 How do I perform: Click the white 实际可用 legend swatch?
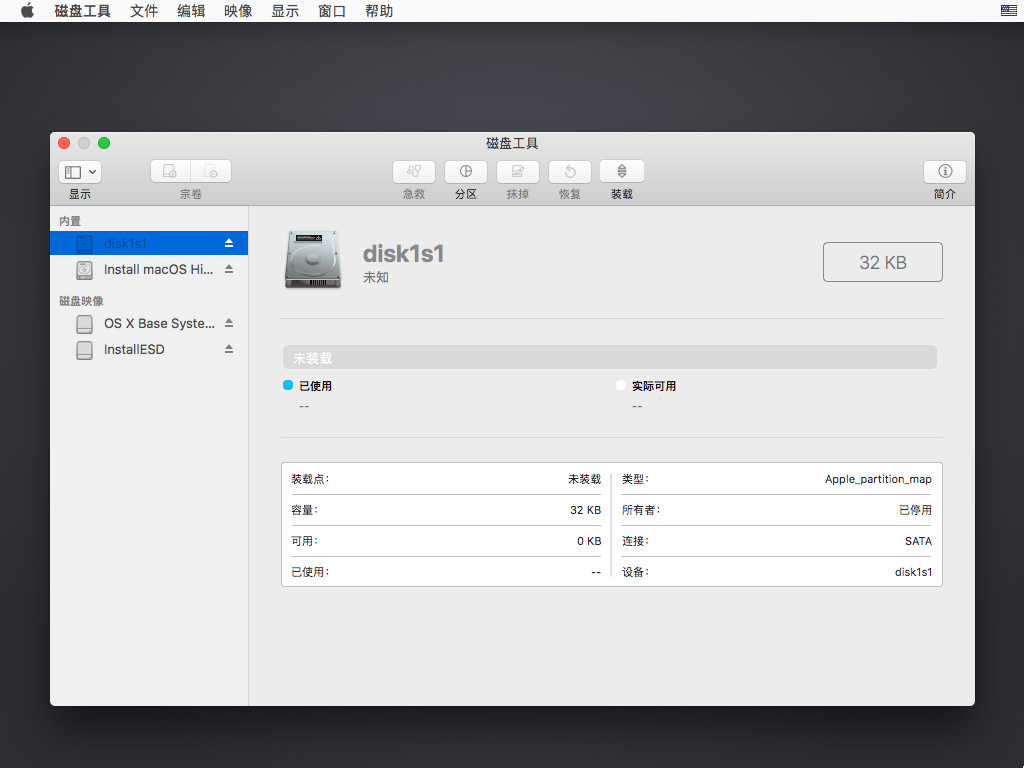click(621, 385)
